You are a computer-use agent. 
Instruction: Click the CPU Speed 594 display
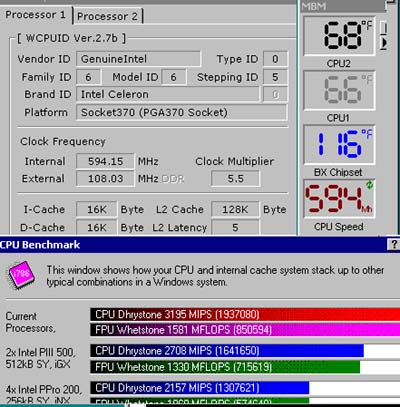coord(339,199)
